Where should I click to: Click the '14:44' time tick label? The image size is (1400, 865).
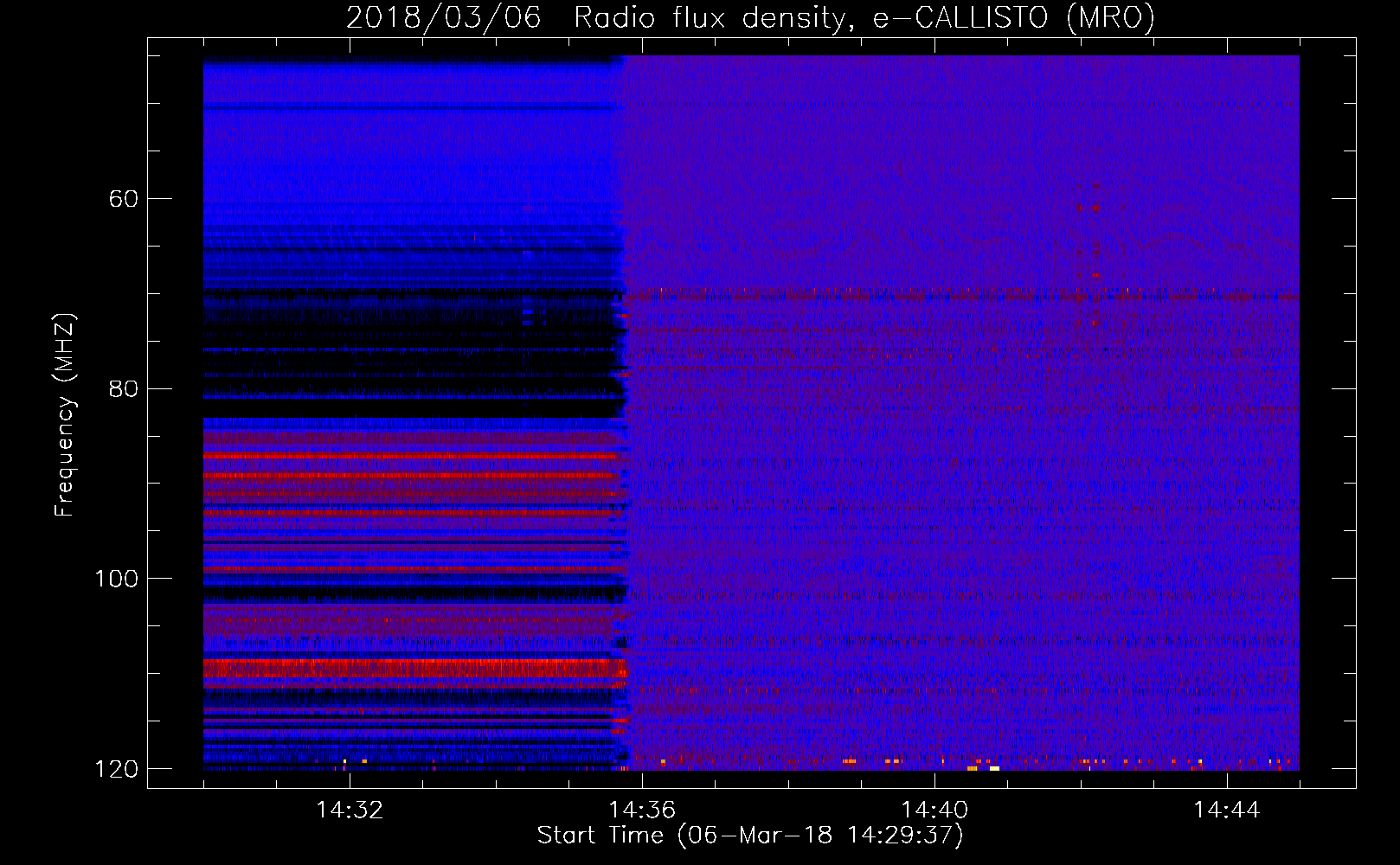click(1227, 811)
